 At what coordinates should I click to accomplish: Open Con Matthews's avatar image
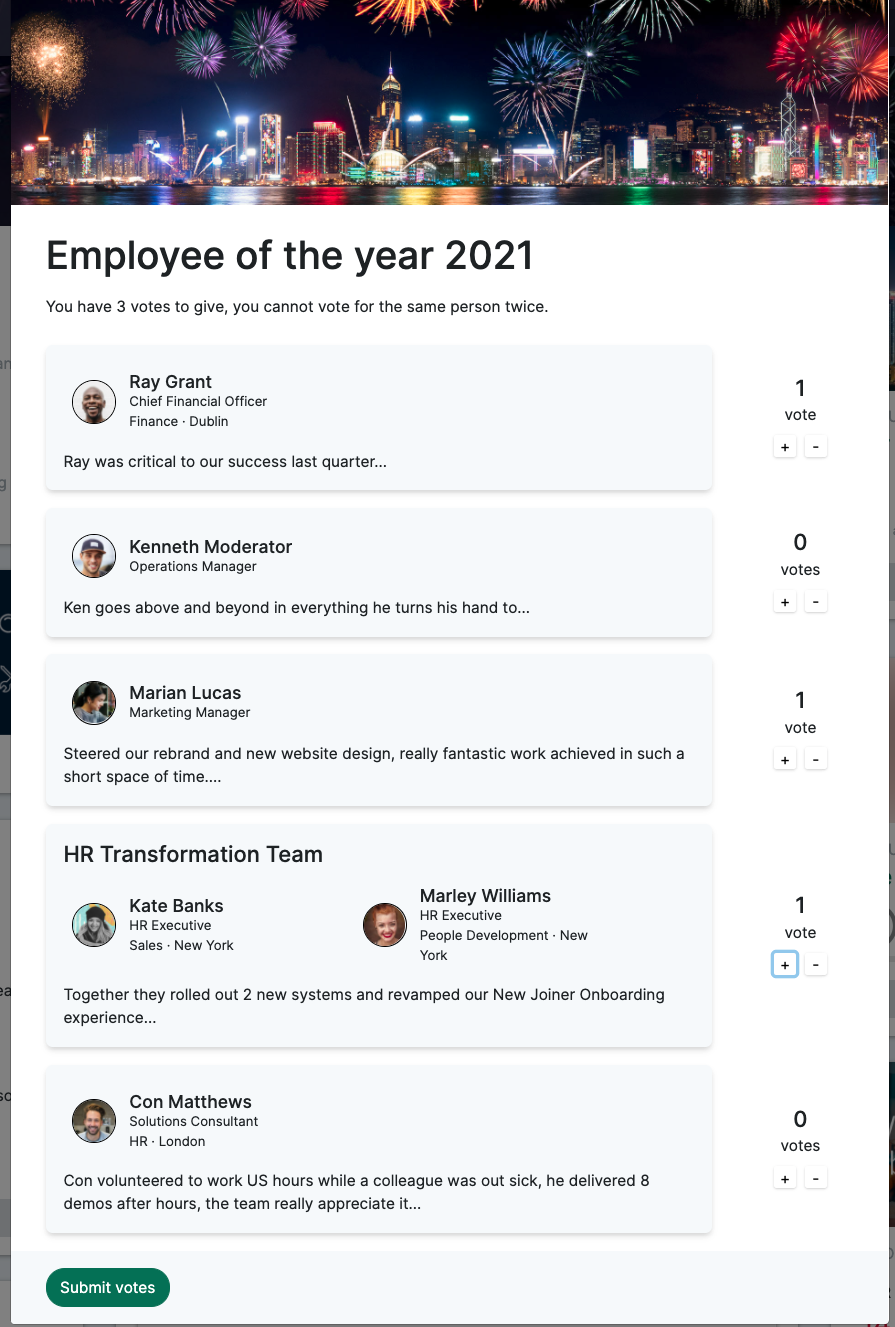click(x=94, y=1121)
